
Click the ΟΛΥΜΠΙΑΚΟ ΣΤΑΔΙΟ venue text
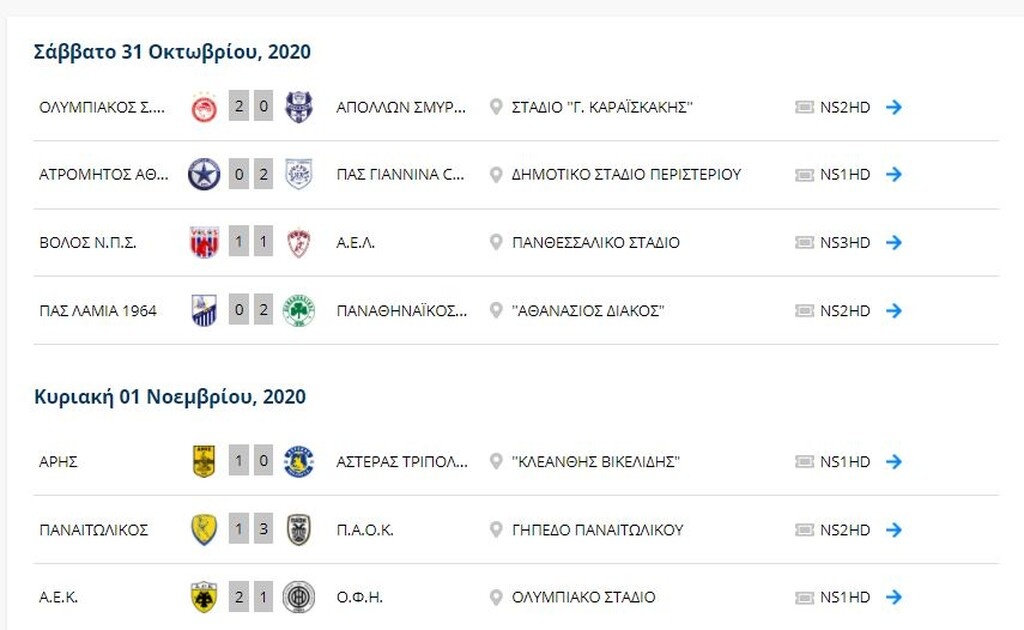583,598
